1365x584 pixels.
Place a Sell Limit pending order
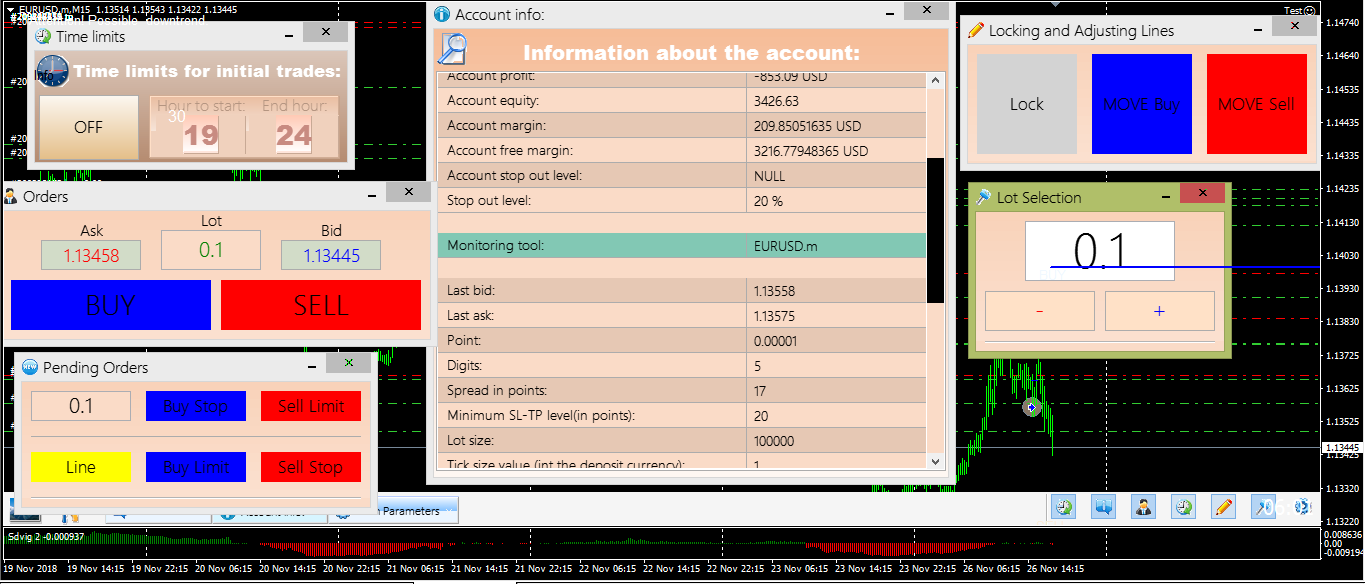coord(311,406)
